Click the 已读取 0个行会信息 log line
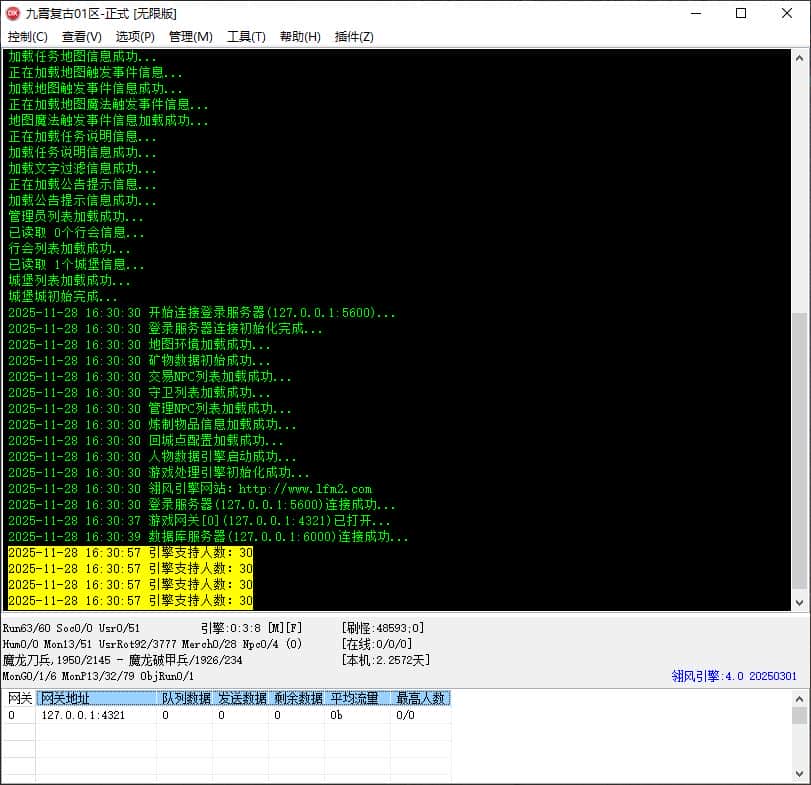Screen dimensions: 811x785 point(76,233)
